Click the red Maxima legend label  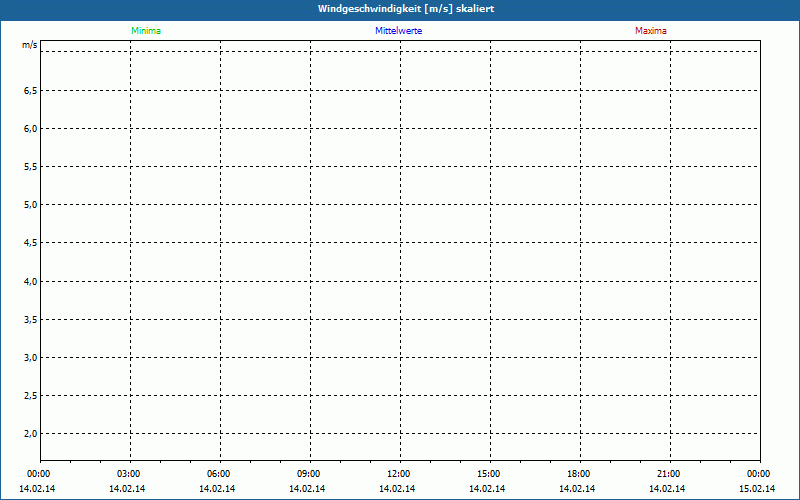(x=651, y=31)
